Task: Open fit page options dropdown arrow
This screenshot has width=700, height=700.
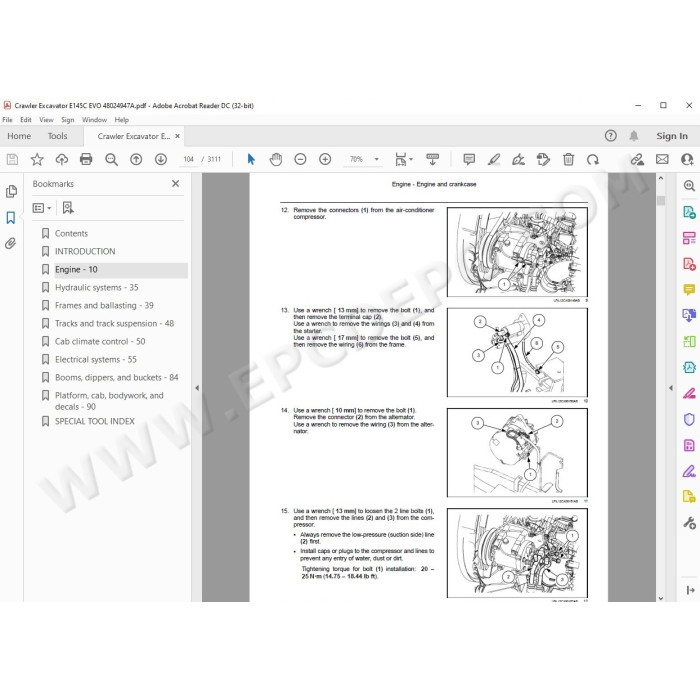Action: pos(411,159)
